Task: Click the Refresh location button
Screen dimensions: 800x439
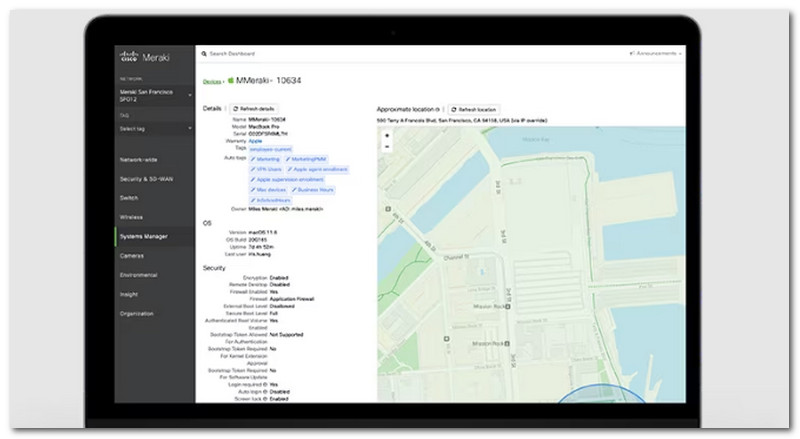Action: tap(474, 110)
